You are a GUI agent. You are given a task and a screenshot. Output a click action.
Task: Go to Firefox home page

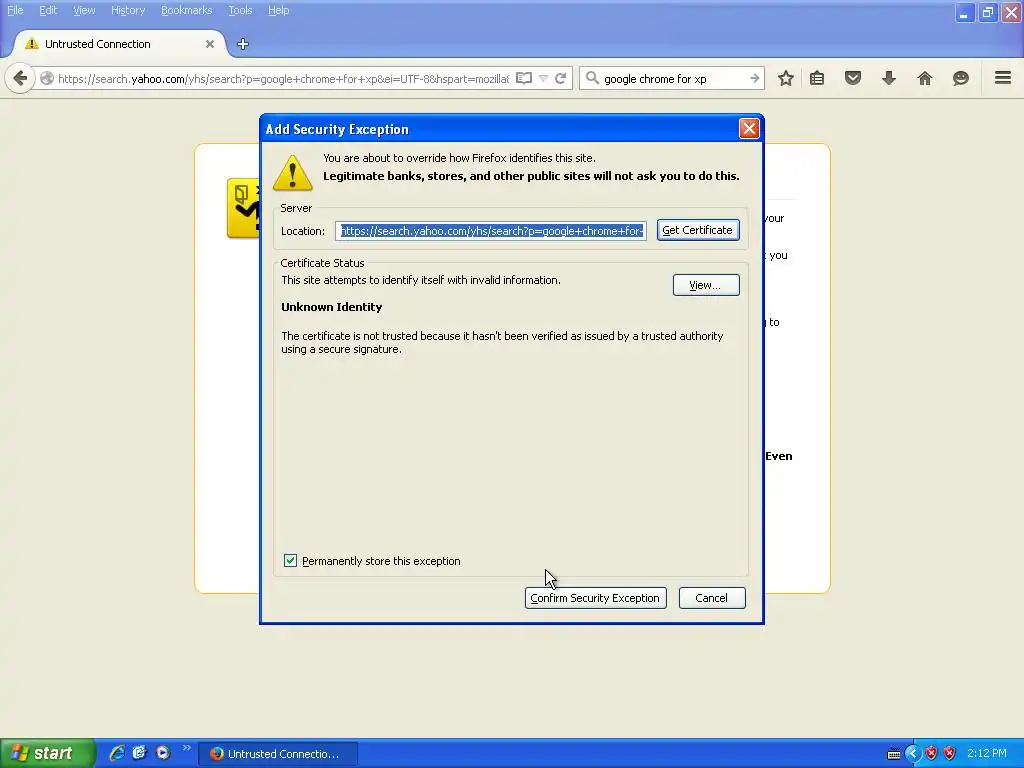925,78
